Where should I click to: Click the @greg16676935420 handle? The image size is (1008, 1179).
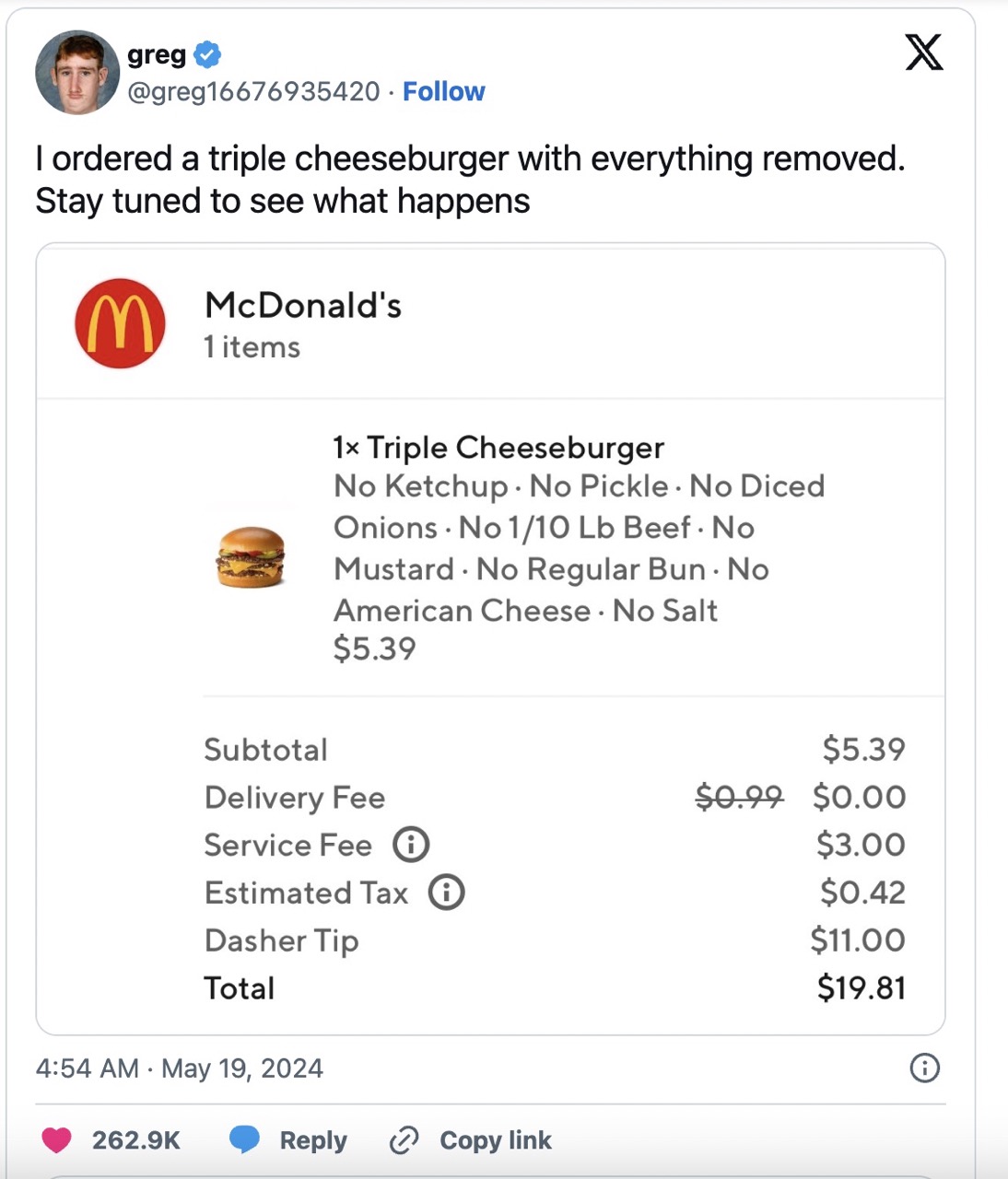[x=252, y=91]
